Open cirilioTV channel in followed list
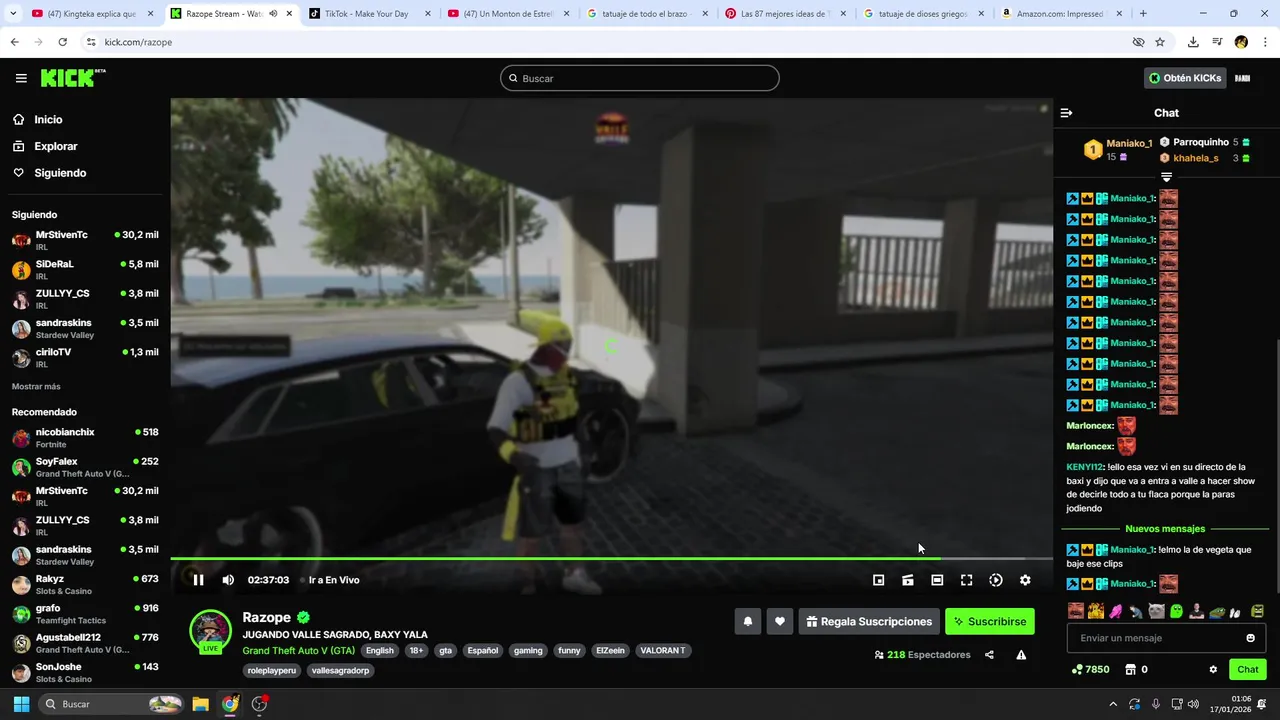1280x720 pixels. [85, 358]
